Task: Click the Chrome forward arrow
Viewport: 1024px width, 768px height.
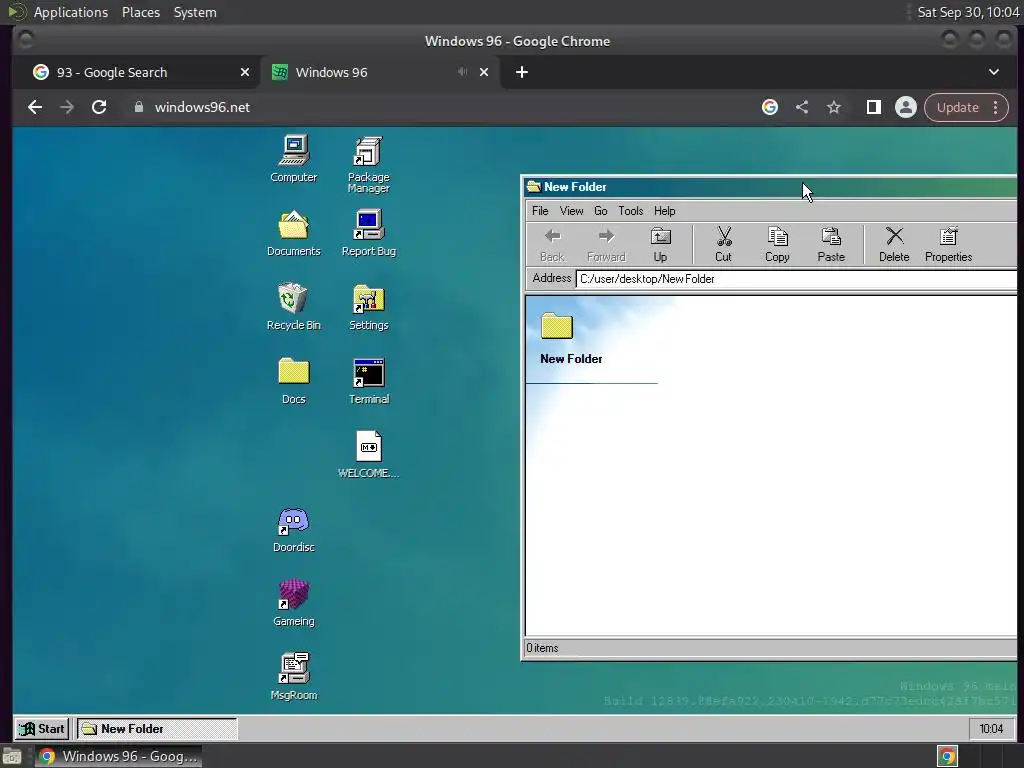Action: click(67, 107)
